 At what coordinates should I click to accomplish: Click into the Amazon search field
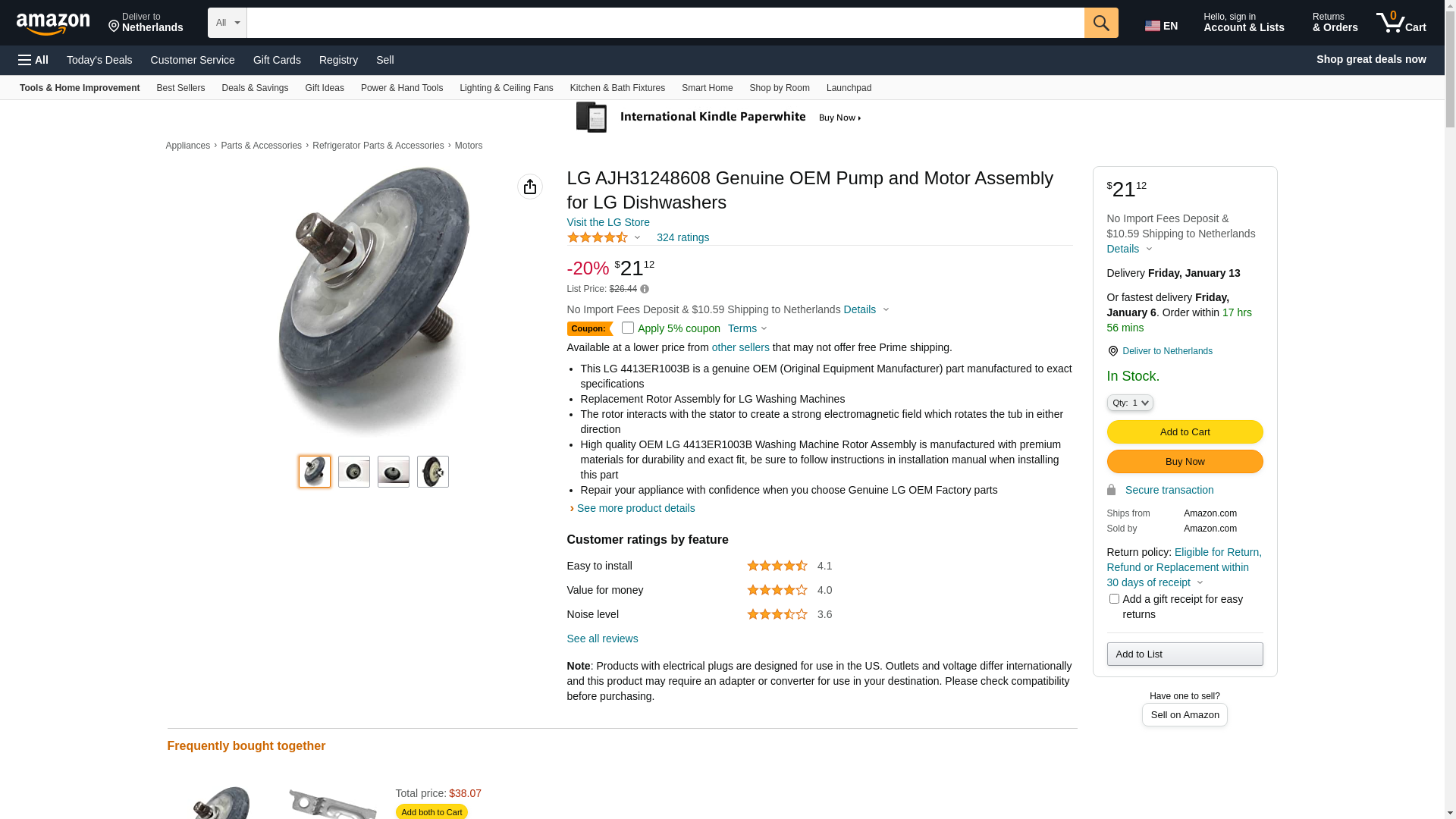pyautogui.click(x=664, y=23)
